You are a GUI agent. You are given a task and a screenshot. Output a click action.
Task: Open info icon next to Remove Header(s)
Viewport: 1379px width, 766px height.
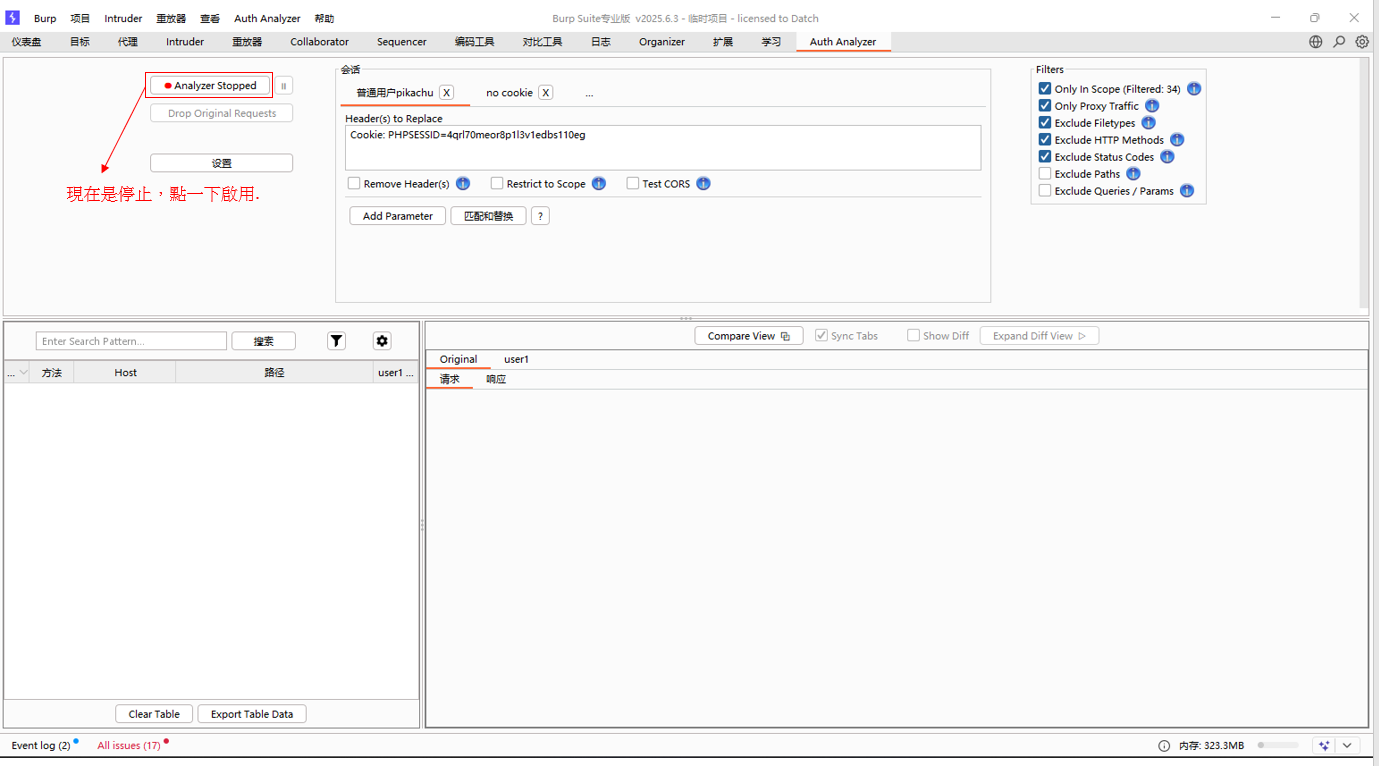pos(463,184)
